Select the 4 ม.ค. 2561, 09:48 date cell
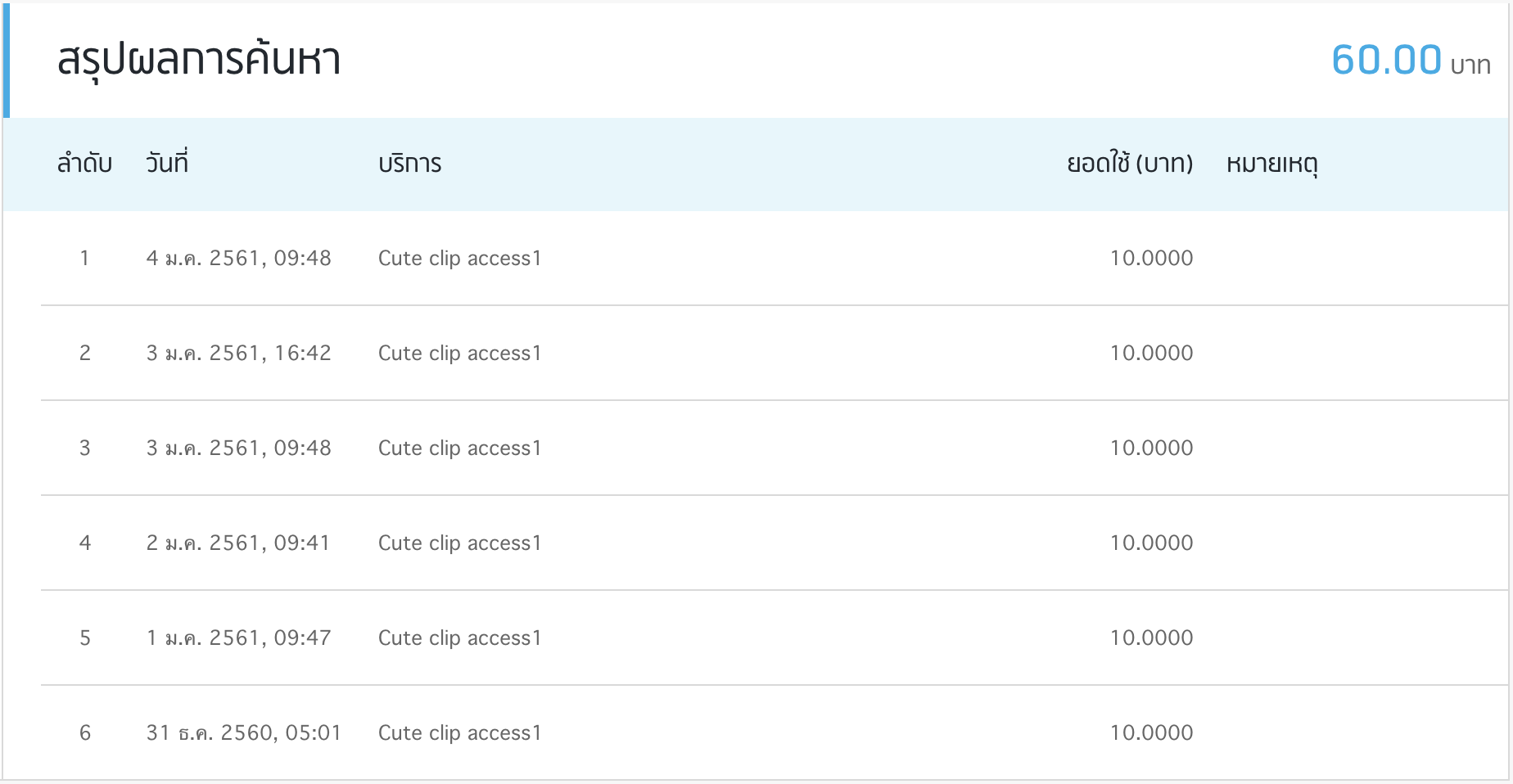The image size is (1513, 784). pos(238,259)
